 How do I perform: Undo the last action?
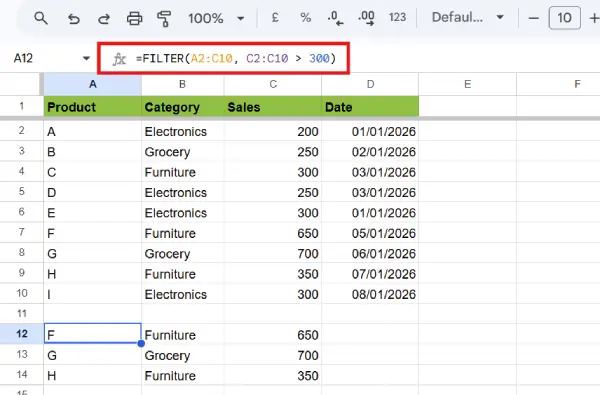tap(73, 18)
